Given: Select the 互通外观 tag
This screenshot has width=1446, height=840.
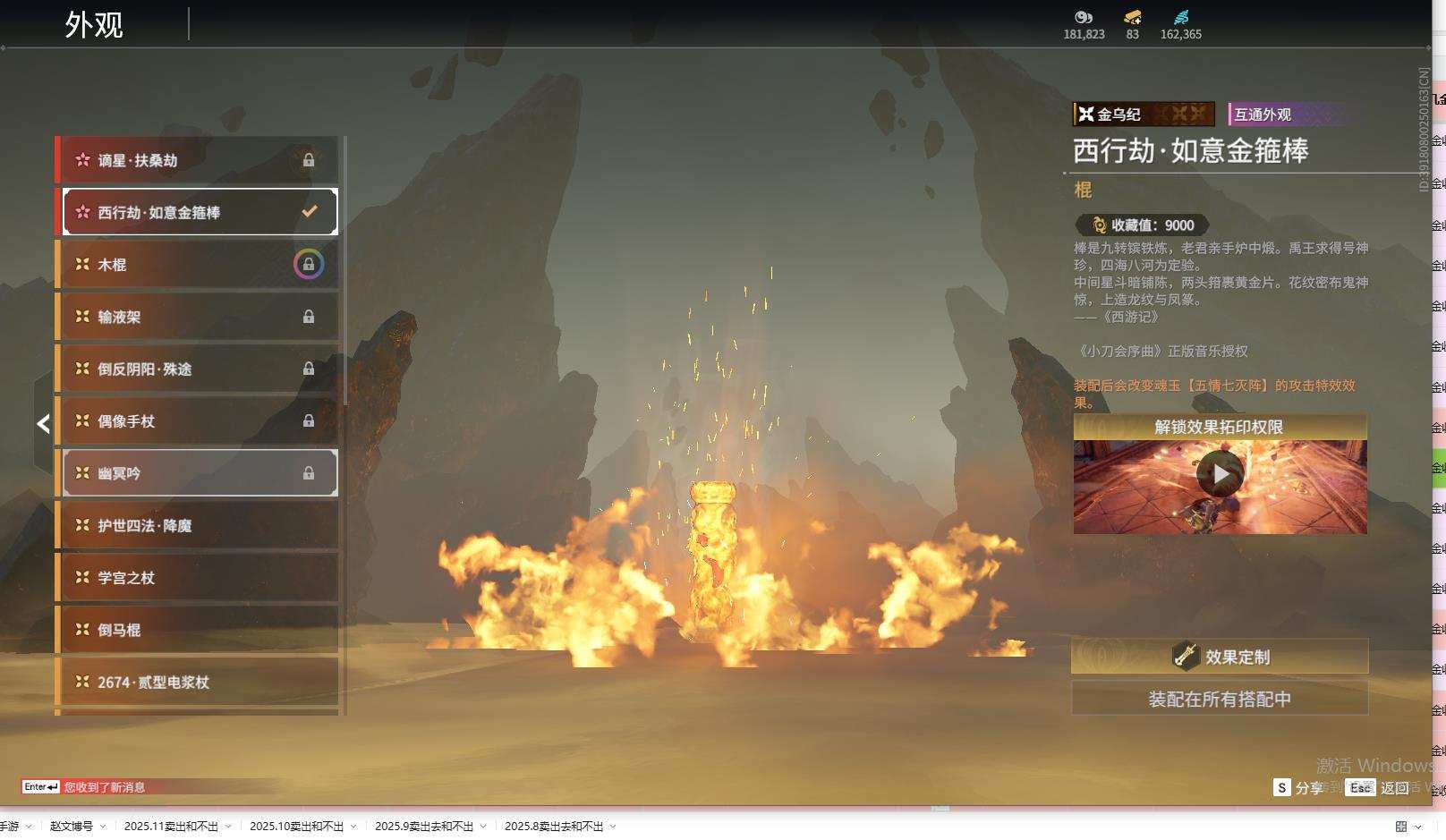Looking at the screenshot, I should [x=1263, y=115].
